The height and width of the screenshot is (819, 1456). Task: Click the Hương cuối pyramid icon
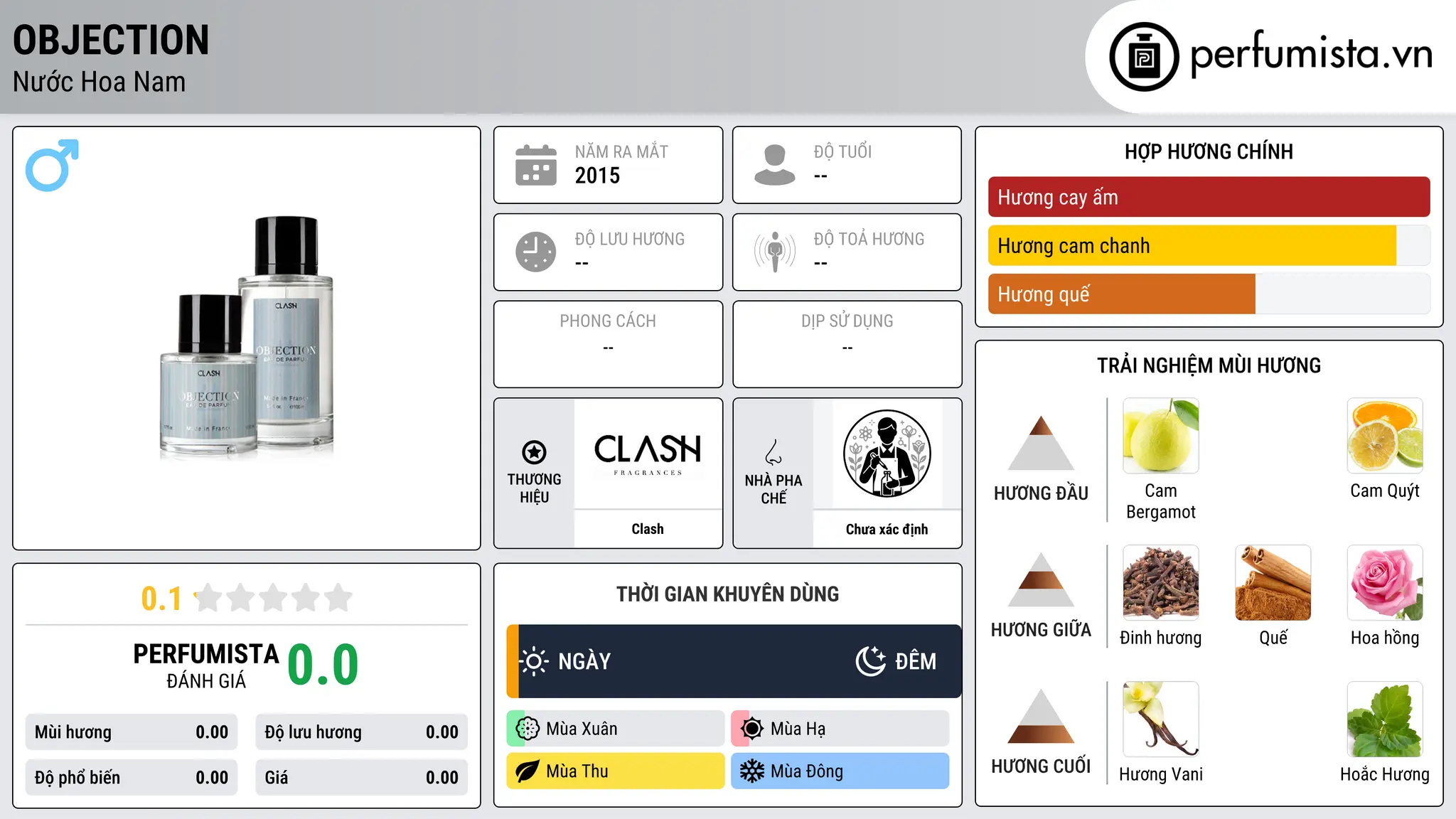[1041, 716]
